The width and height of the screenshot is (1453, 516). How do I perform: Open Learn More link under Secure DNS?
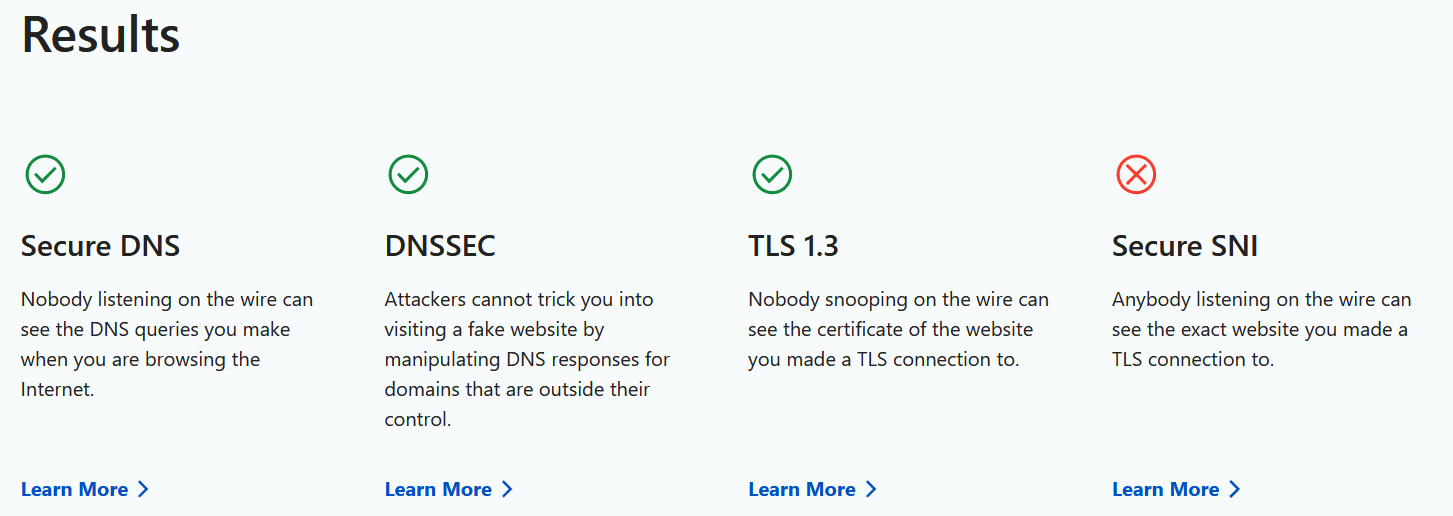pos(74,489)
